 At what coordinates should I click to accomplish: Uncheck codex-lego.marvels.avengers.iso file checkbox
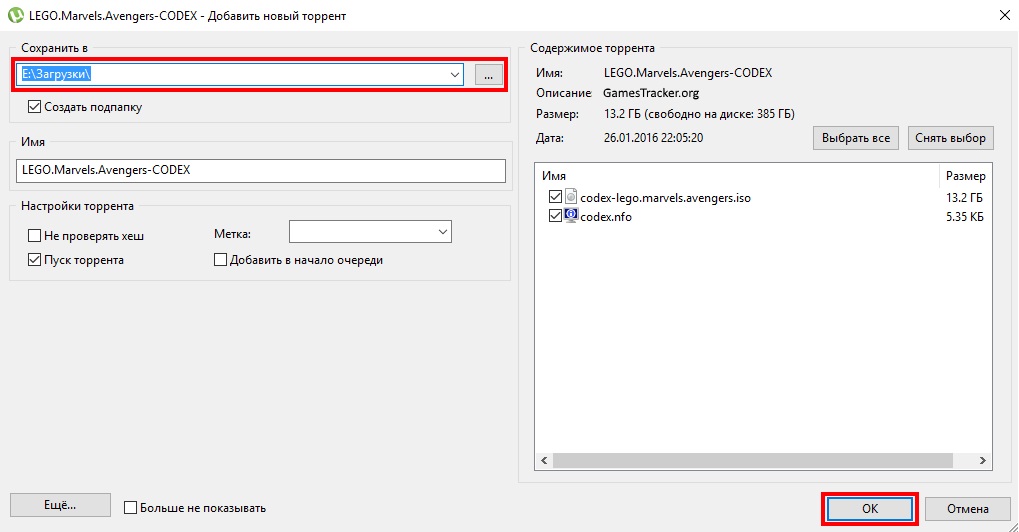point(555,197)
